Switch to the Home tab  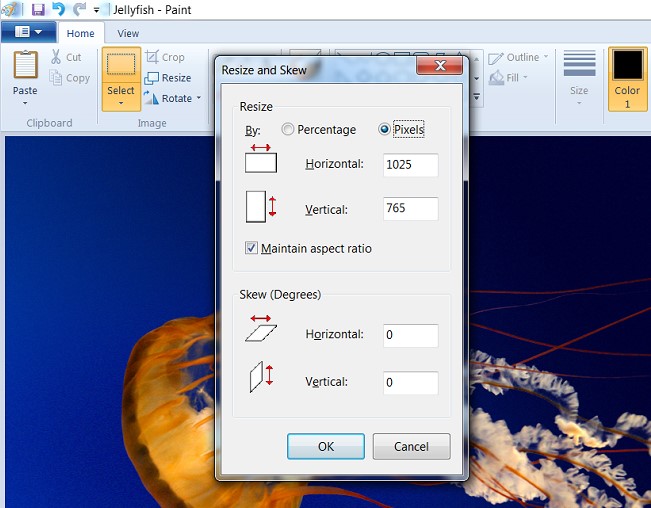tap(80, 33)
